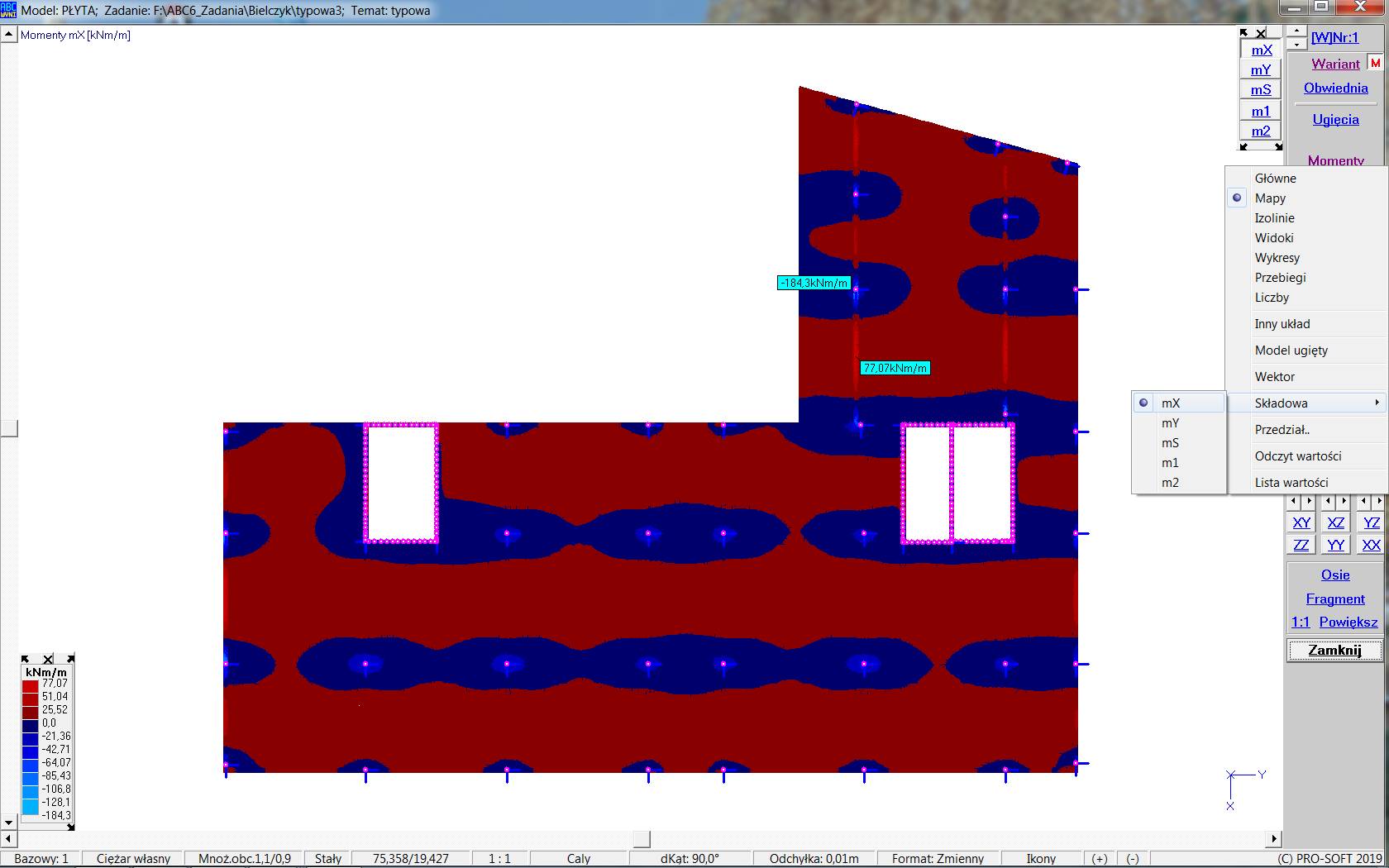The image size is (1389, 868).
Task: Switch to XZ plane view
Action: point(1336,522)
